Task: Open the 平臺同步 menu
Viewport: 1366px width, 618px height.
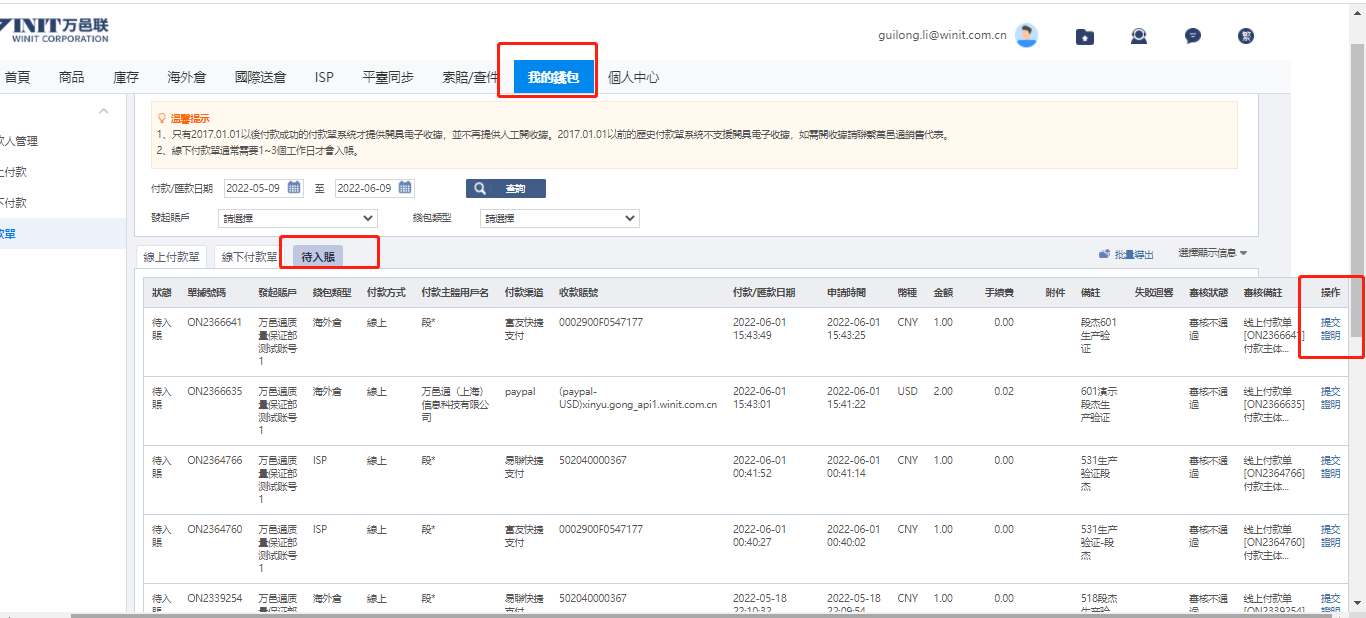Action: [388, 77]
